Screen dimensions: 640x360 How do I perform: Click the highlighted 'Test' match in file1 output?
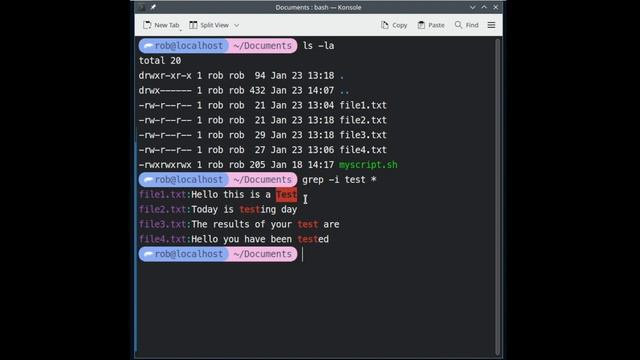(287, 195)
